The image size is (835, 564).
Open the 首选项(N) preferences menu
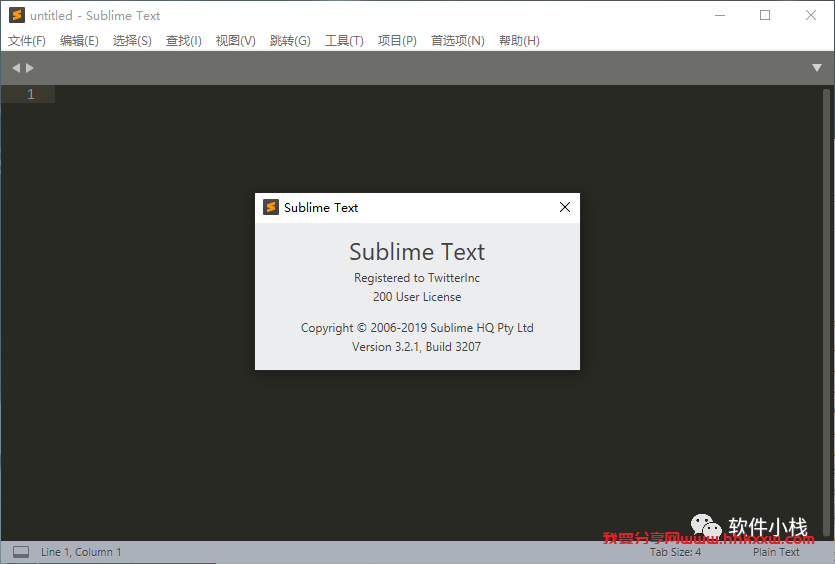(457, 40)
